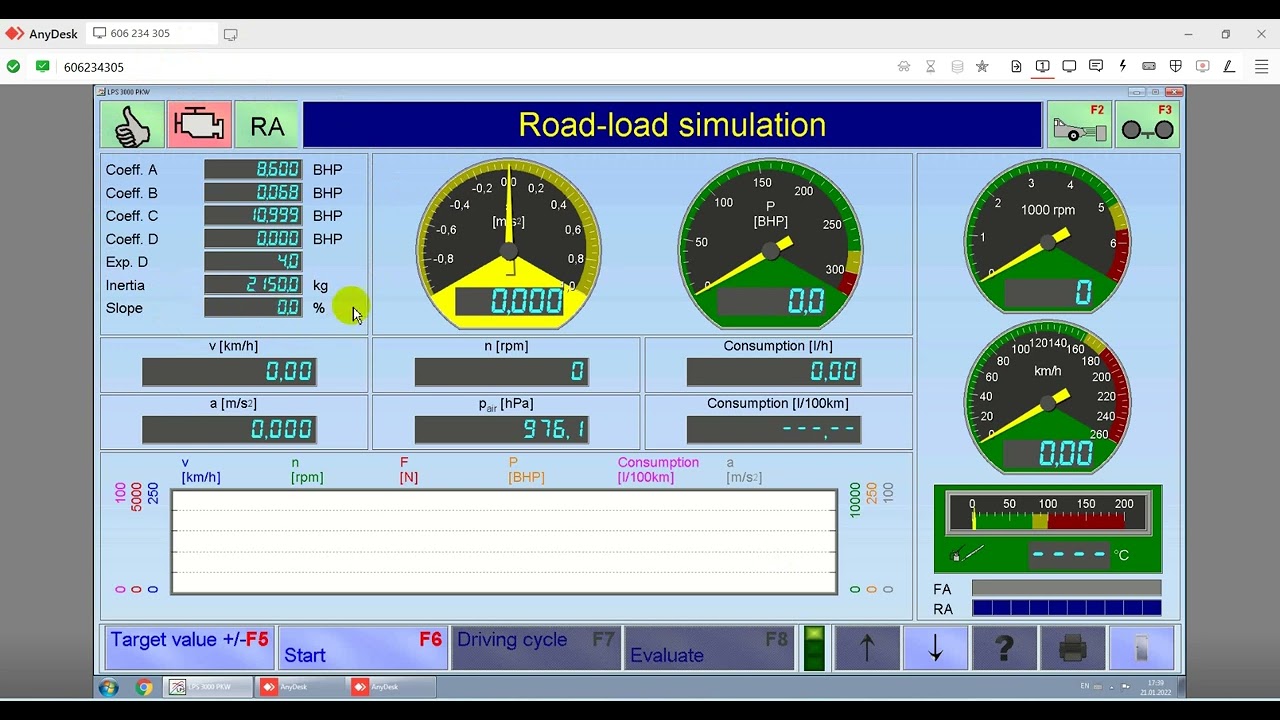The width and height of the screenshot is (1280, 720).
Task: Click the magenta Consumption chart legend
Action: click(x=658, y=470)
